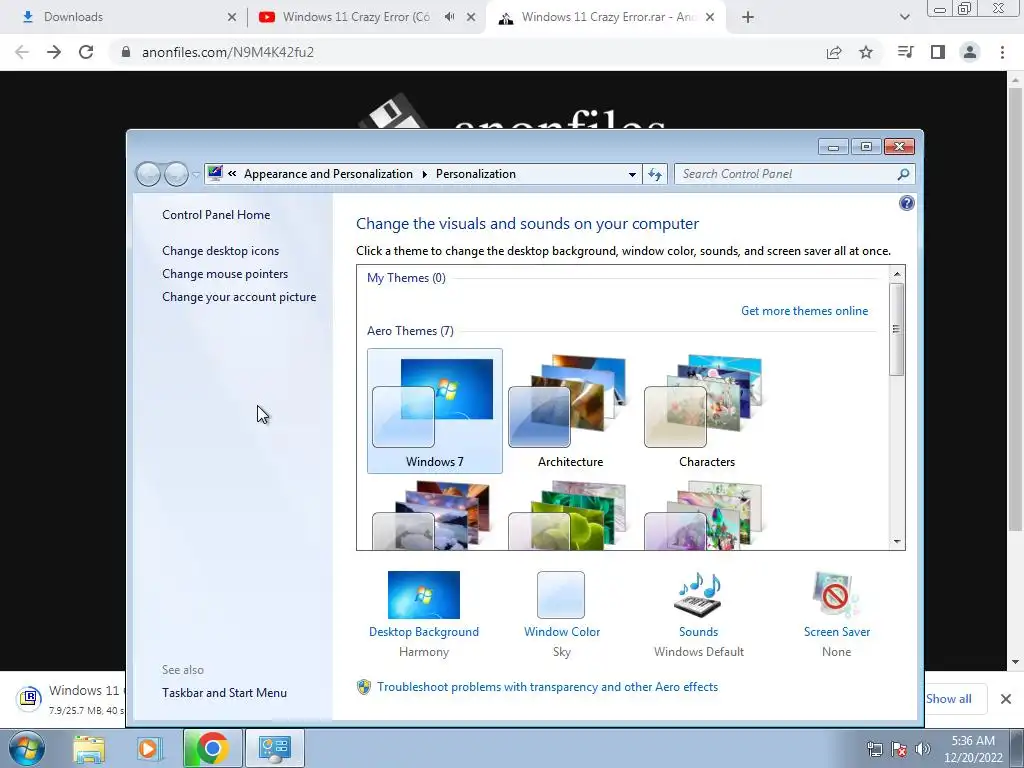Go forward in Control Panel window
The image size is (1024, 768).
click(x=176, y=174)
